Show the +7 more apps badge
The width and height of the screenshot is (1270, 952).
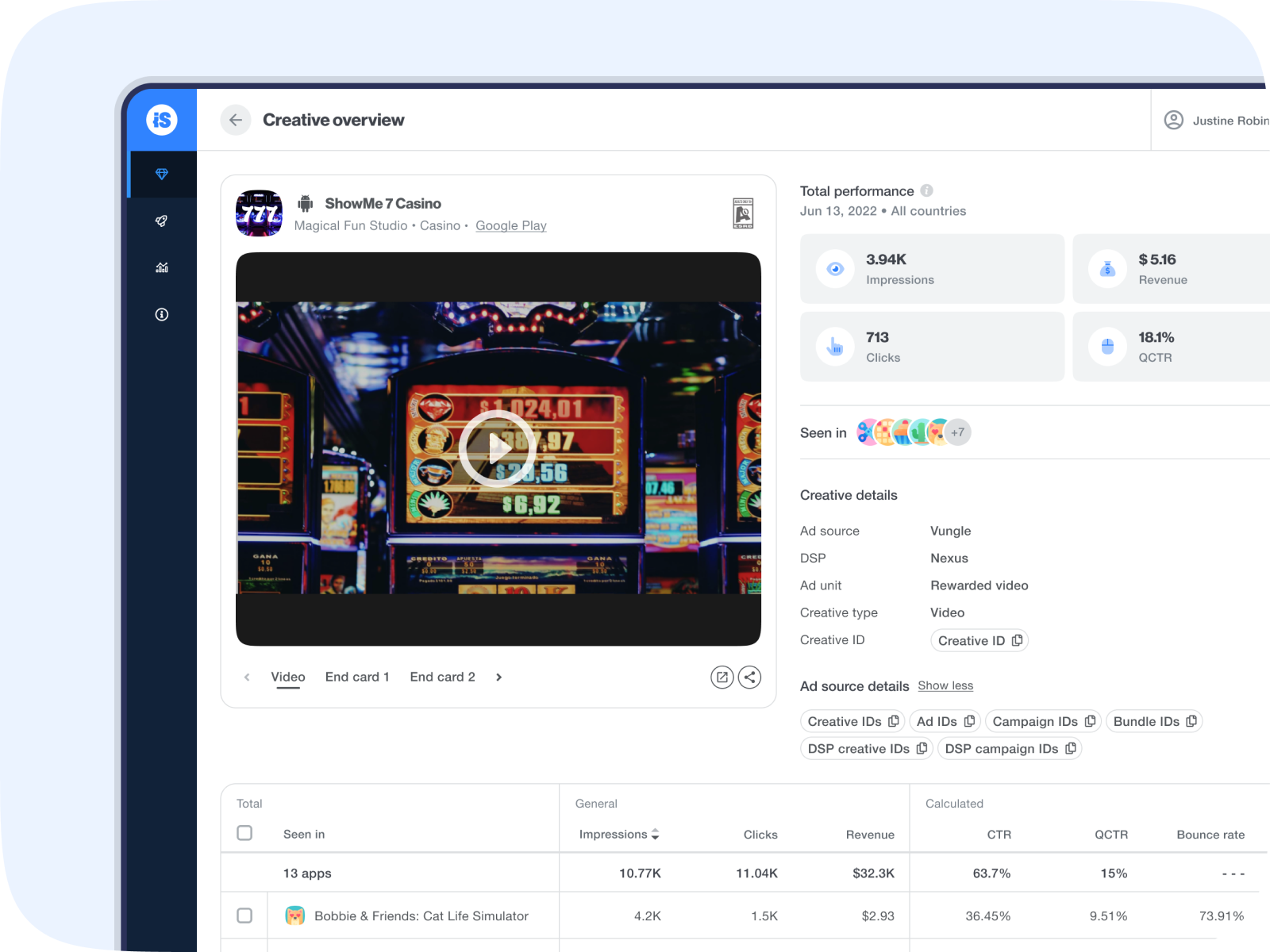pyautogui.click(x=958, y=432)
